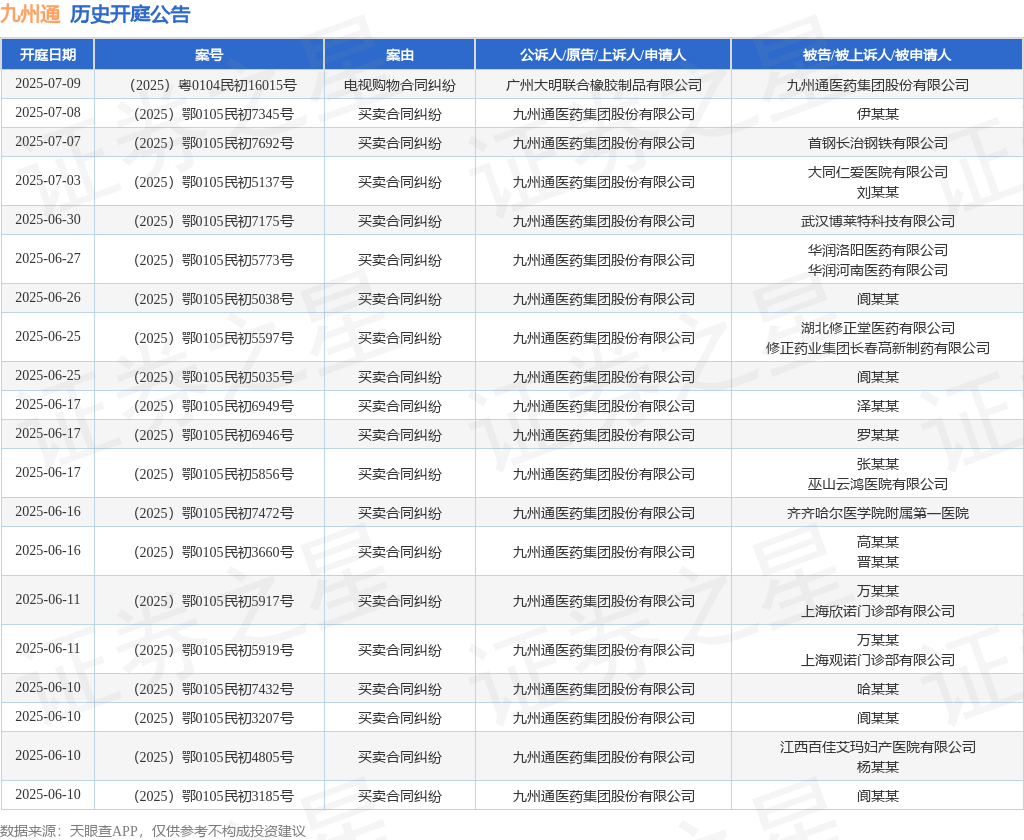The image size is (1024, 840).
Task: Select the 开庭日期 column header
Action: pyautogui.click(x=48, y=55)
